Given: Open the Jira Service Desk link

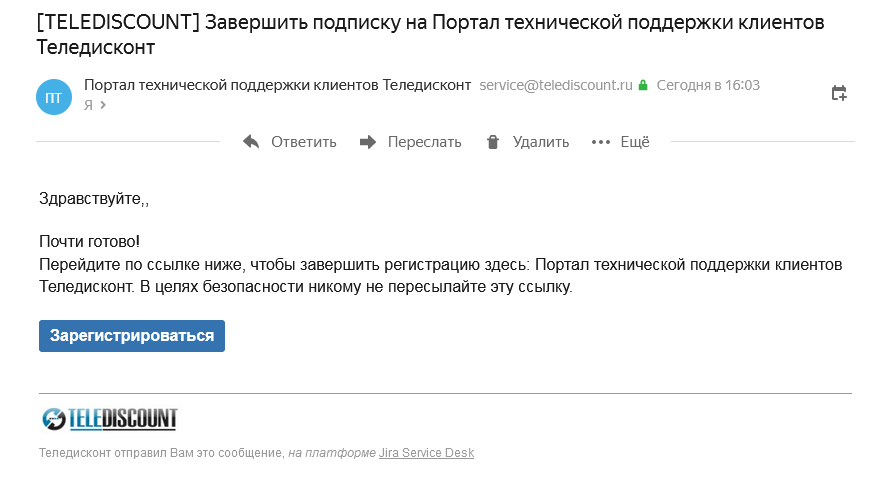Looking at the screenshot, I should coord(427,453).
